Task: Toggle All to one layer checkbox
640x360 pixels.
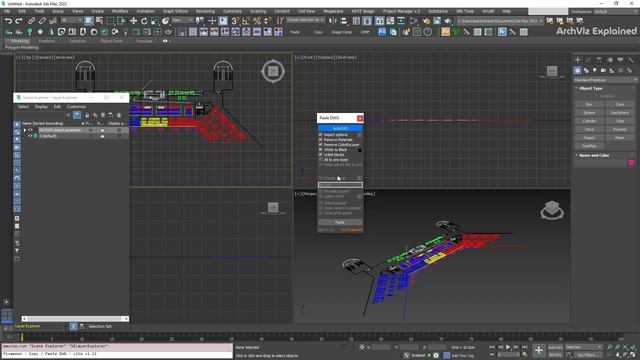Action: [320, 160]
